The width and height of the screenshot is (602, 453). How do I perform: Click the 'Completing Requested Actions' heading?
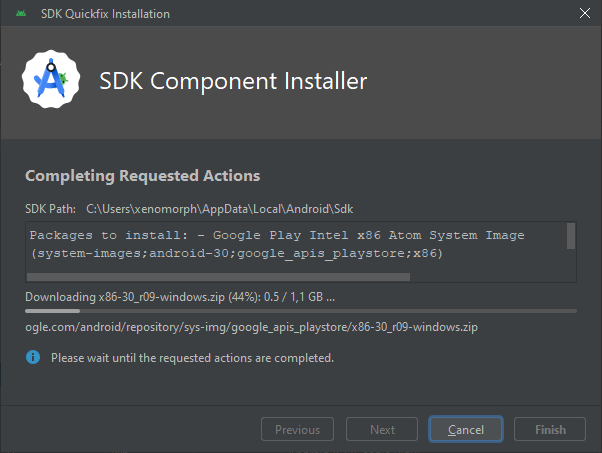pyautogui.click(x=142, y=176)
